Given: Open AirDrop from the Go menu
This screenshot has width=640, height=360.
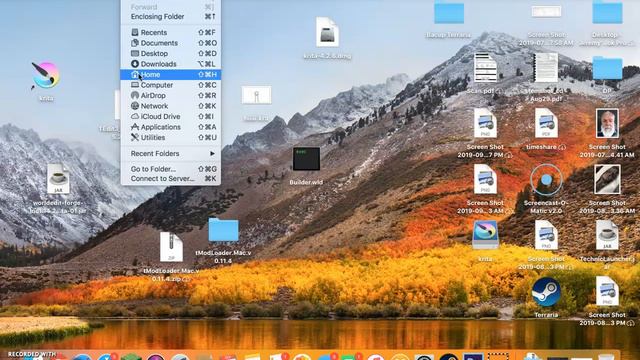Looking at the screenshot, I should point(171,96).
